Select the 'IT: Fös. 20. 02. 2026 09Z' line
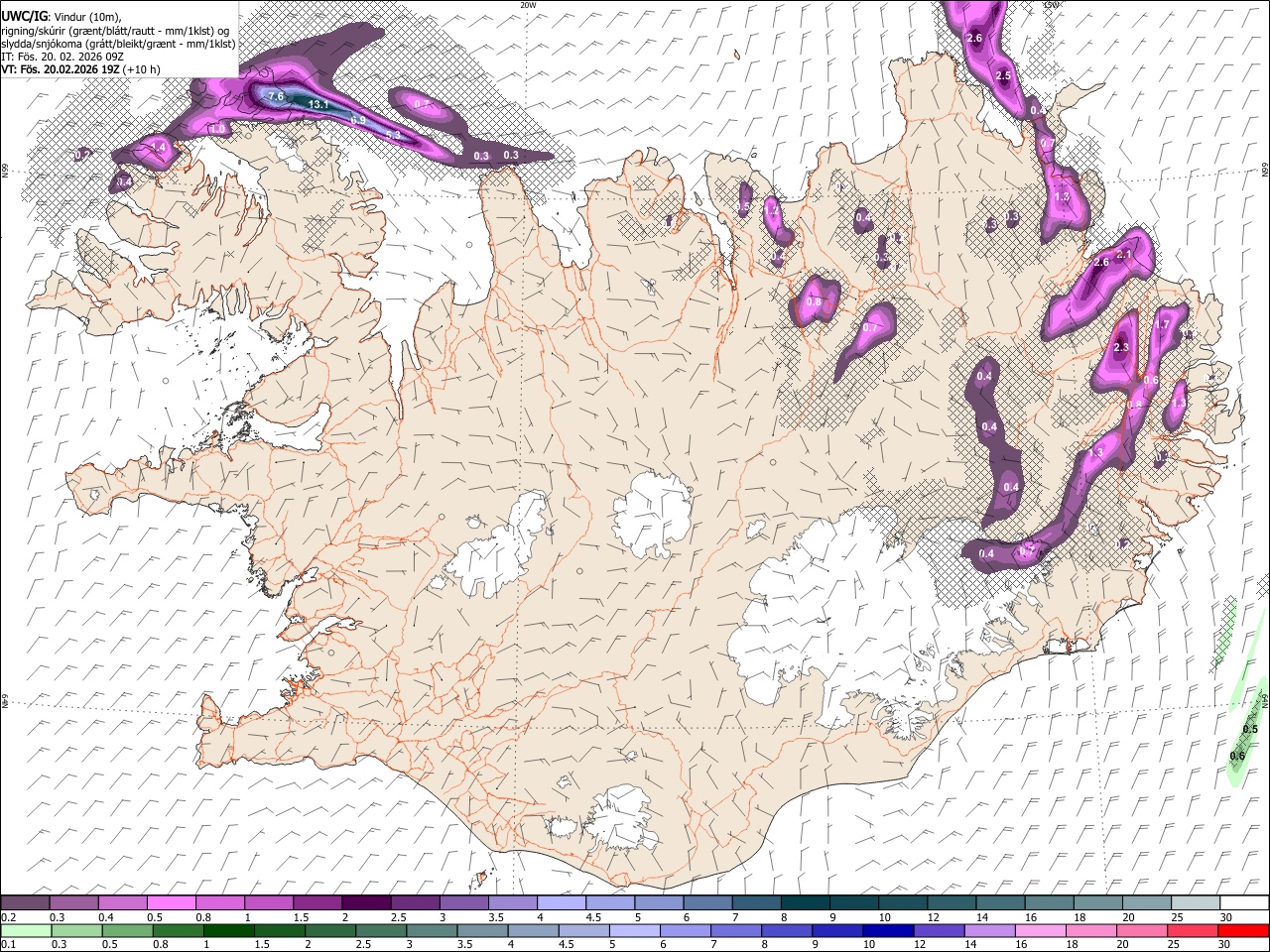Image resolution: width=1270 pixels, height=952 pixels. 62,57
